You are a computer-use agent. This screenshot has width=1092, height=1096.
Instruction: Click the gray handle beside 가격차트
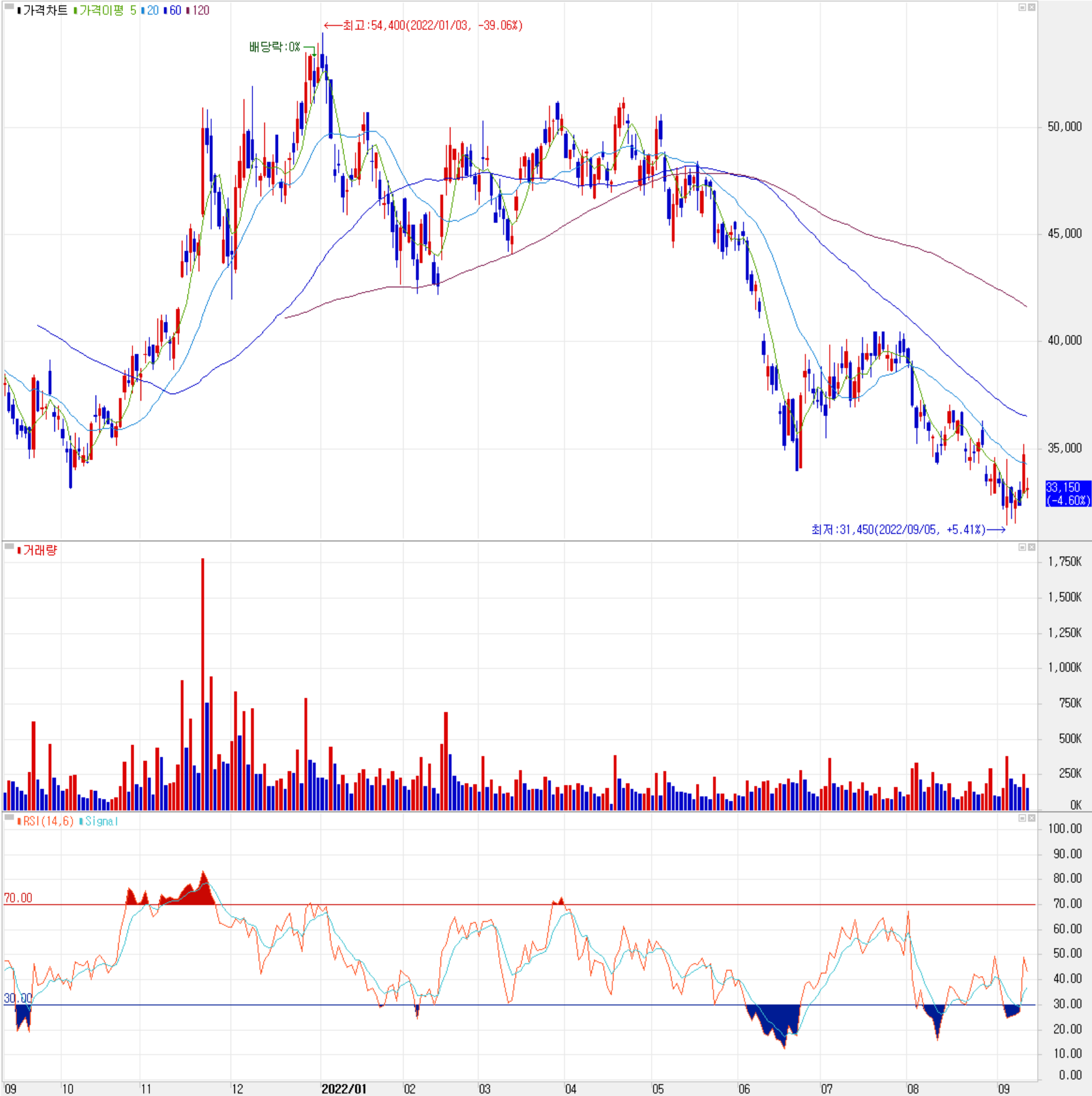coord(9,7)
